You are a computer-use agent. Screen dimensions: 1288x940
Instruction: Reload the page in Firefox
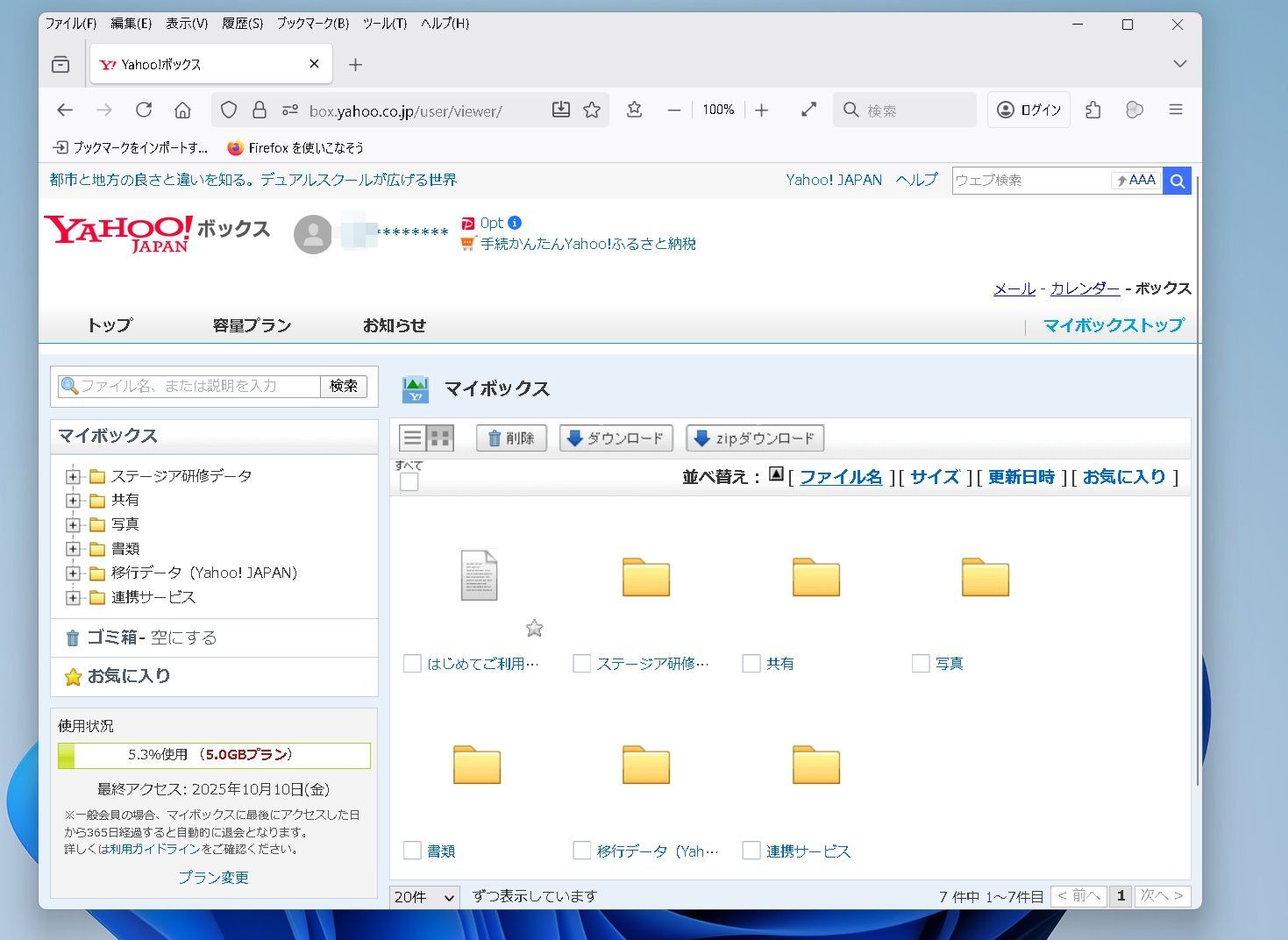coord(144,110)
